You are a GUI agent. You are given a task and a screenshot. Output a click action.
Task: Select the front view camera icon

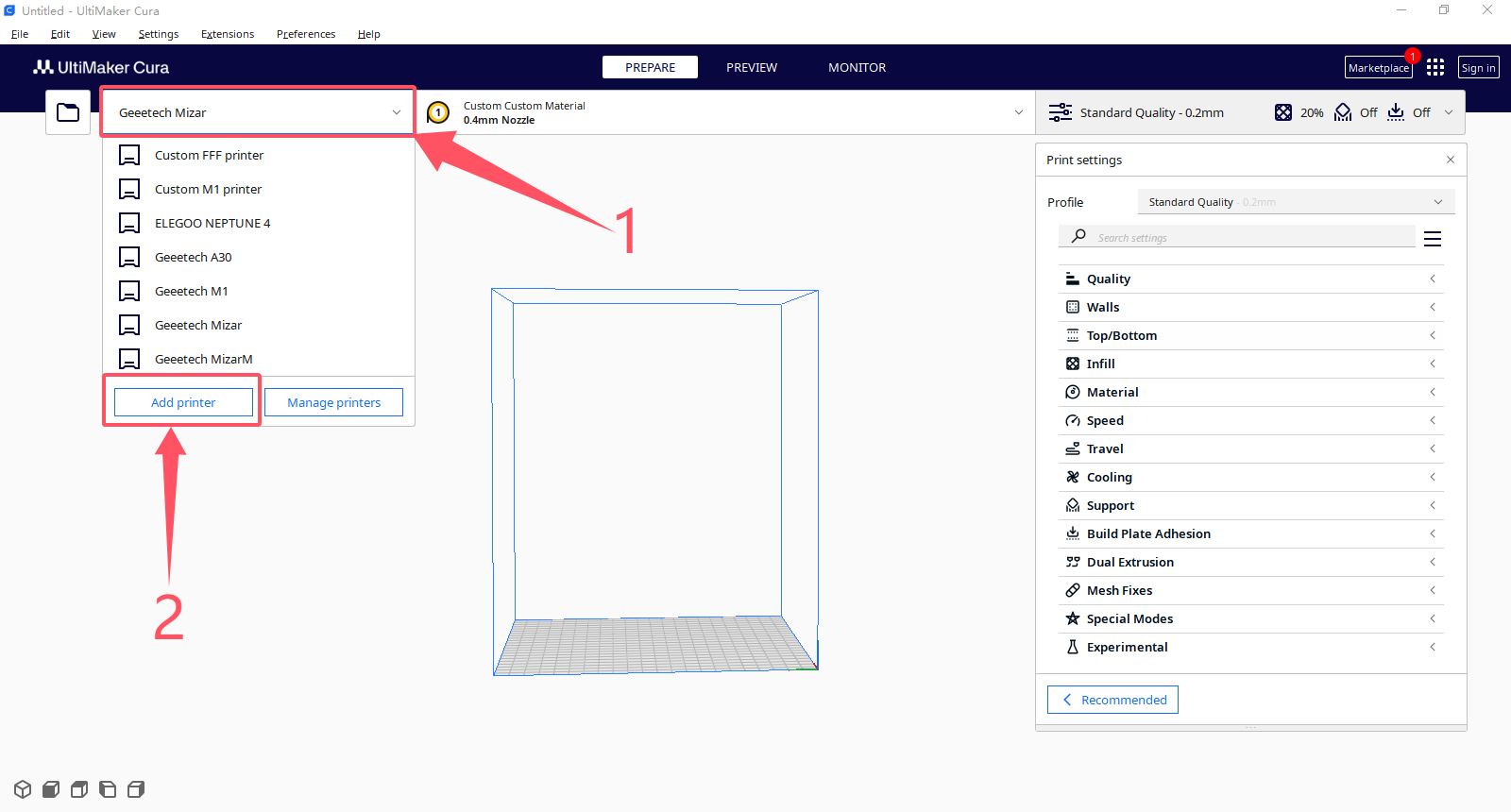[51, 789]
